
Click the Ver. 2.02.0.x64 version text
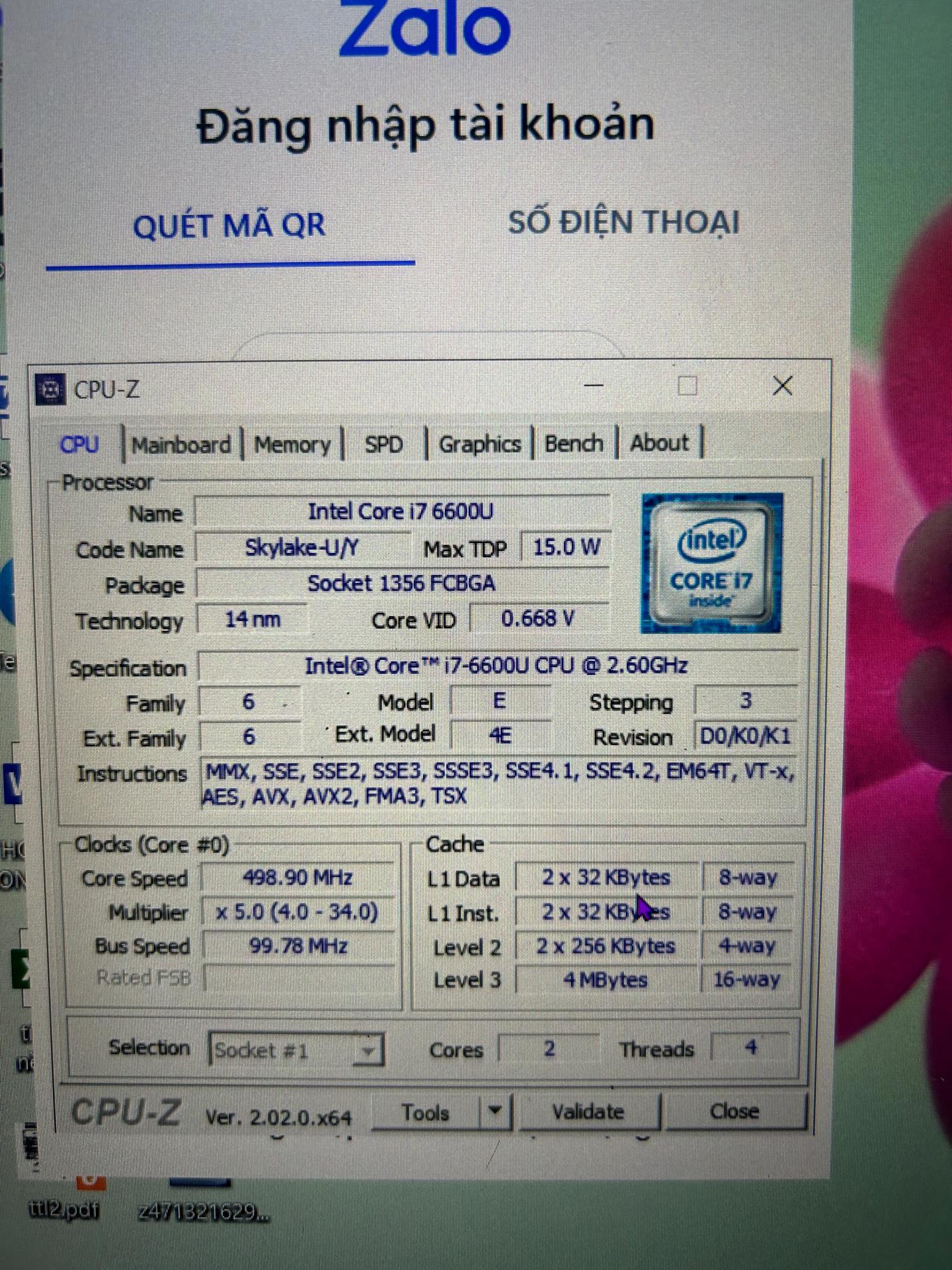pyautogui.click(x=278, y=1118)
